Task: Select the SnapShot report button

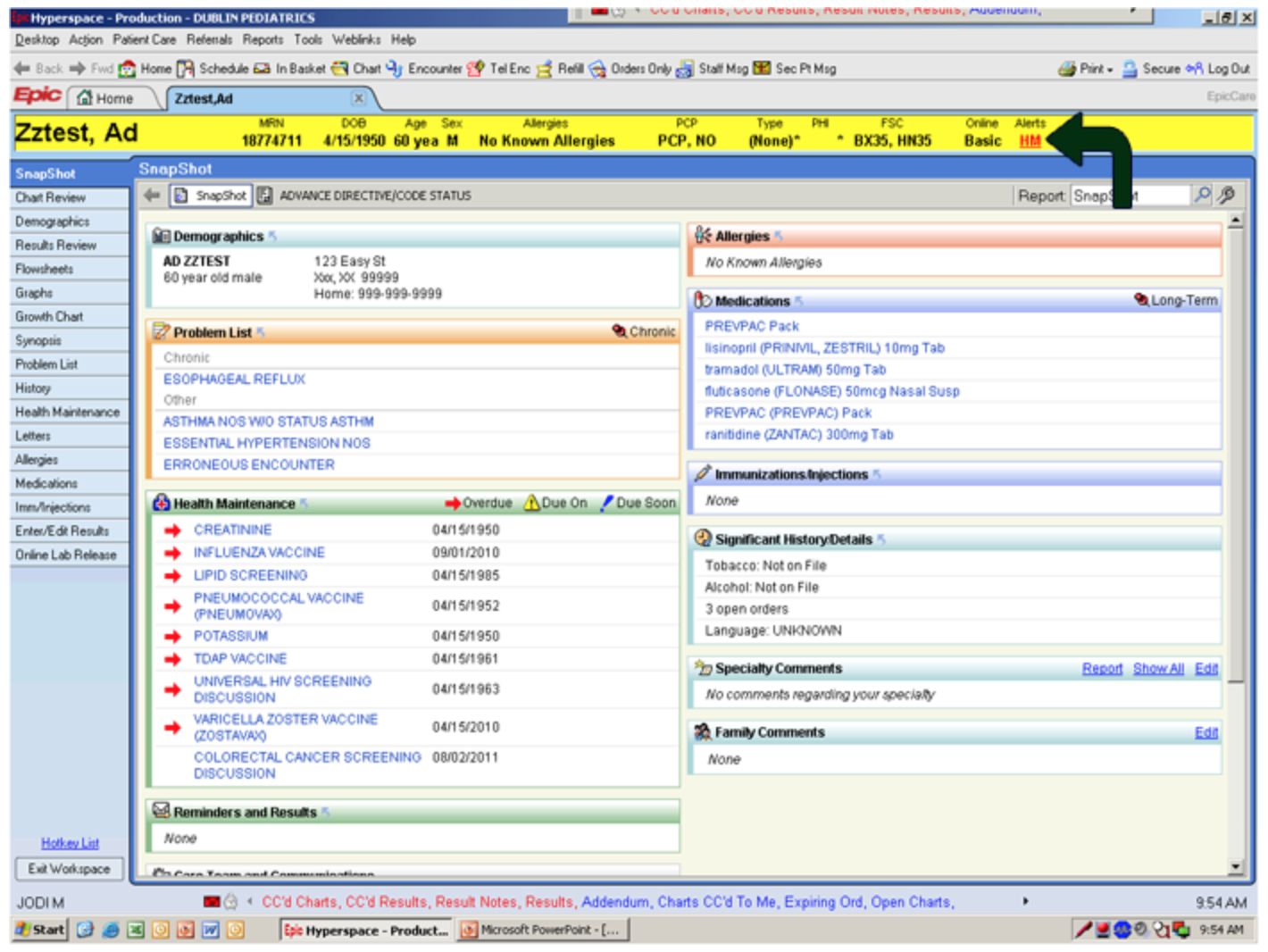Action: point(211,196)
